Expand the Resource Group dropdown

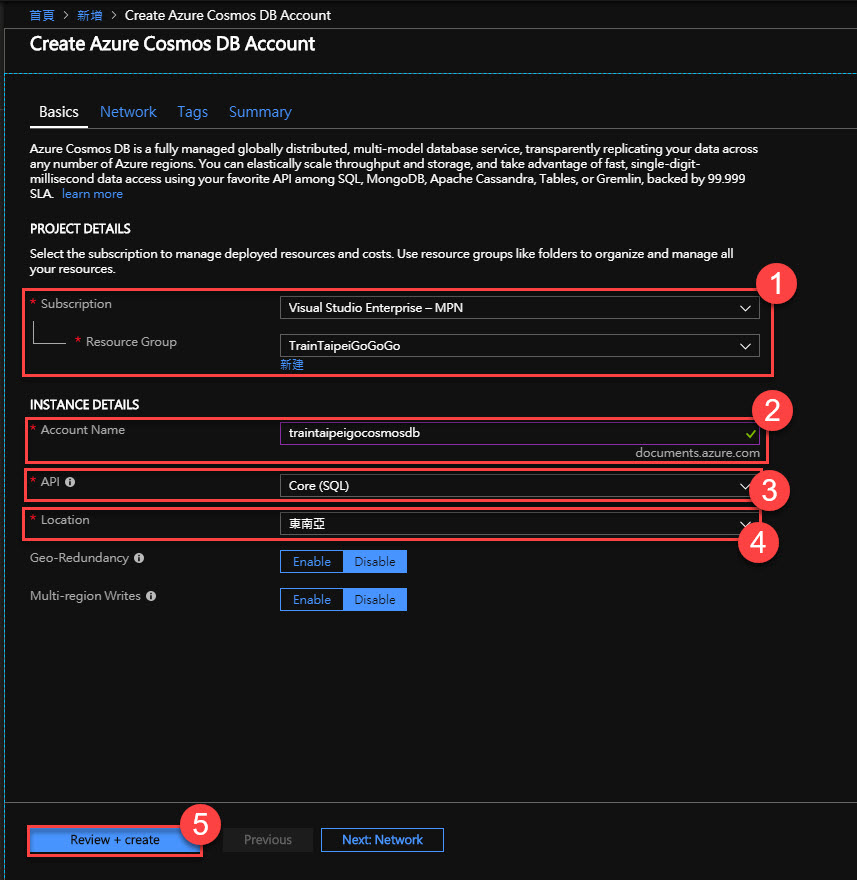click(519, 346)
